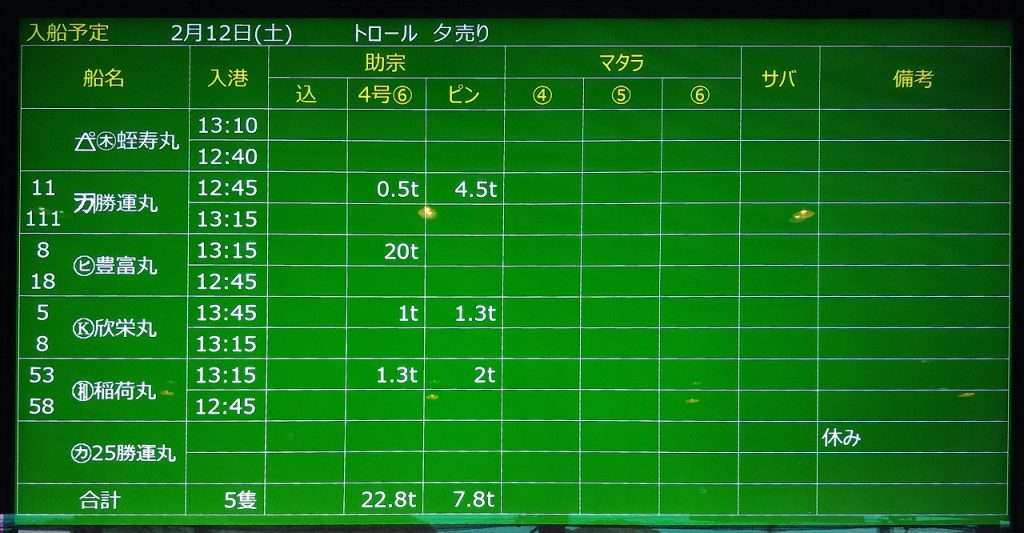Select the circled ⑤ column under マタラ
The height and width of the screenshot is (533, 1024).
point(621,95)
